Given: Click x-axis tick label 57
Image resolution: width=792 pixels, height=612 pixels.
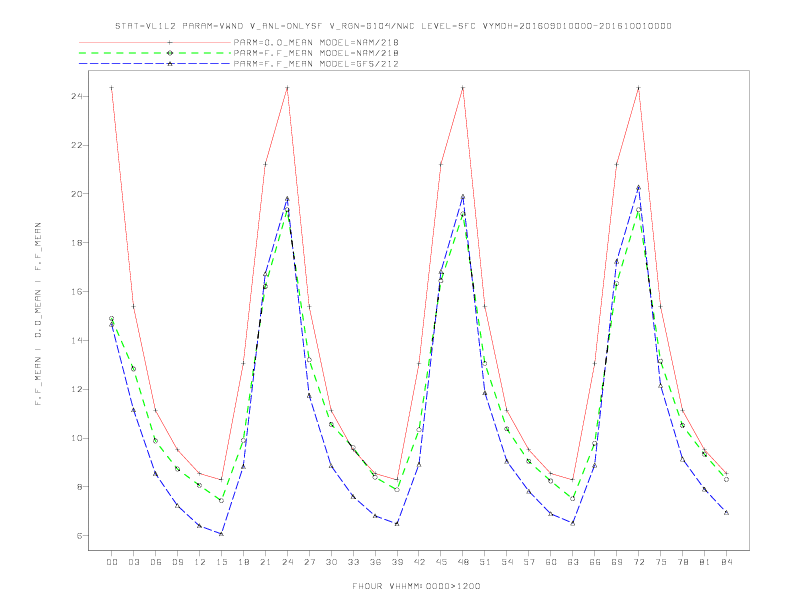Looking at the screenshot, I should 529,562.
